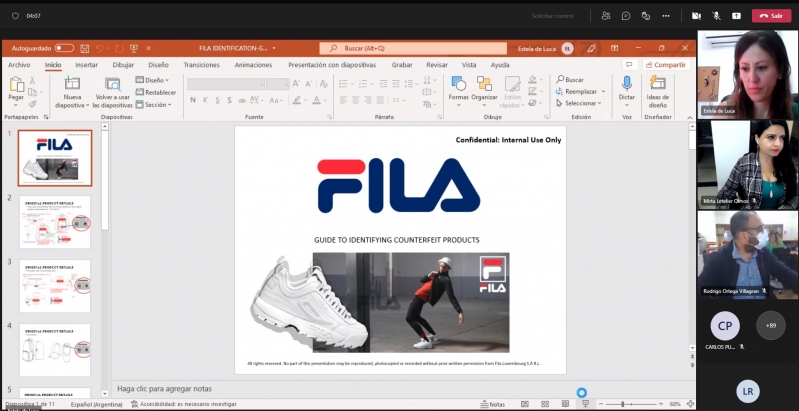
Task: Expand the Seleccionar dropdown
Action: coord(578,103)
